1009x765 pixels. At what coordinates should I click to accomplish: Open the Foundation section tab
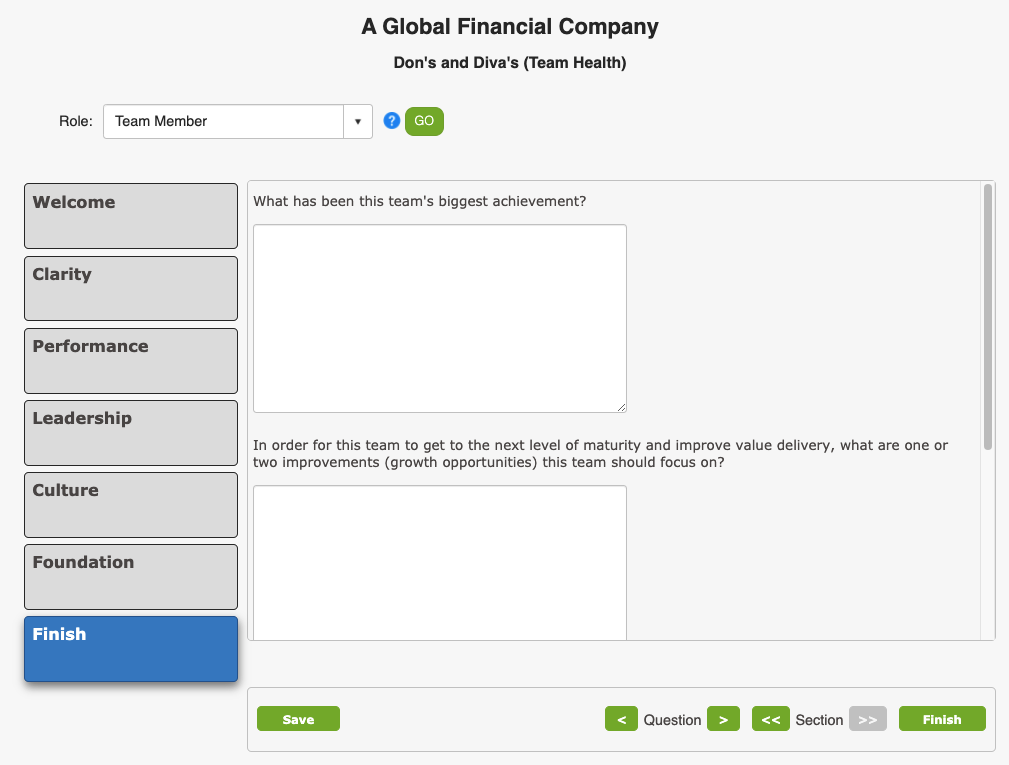131,577
